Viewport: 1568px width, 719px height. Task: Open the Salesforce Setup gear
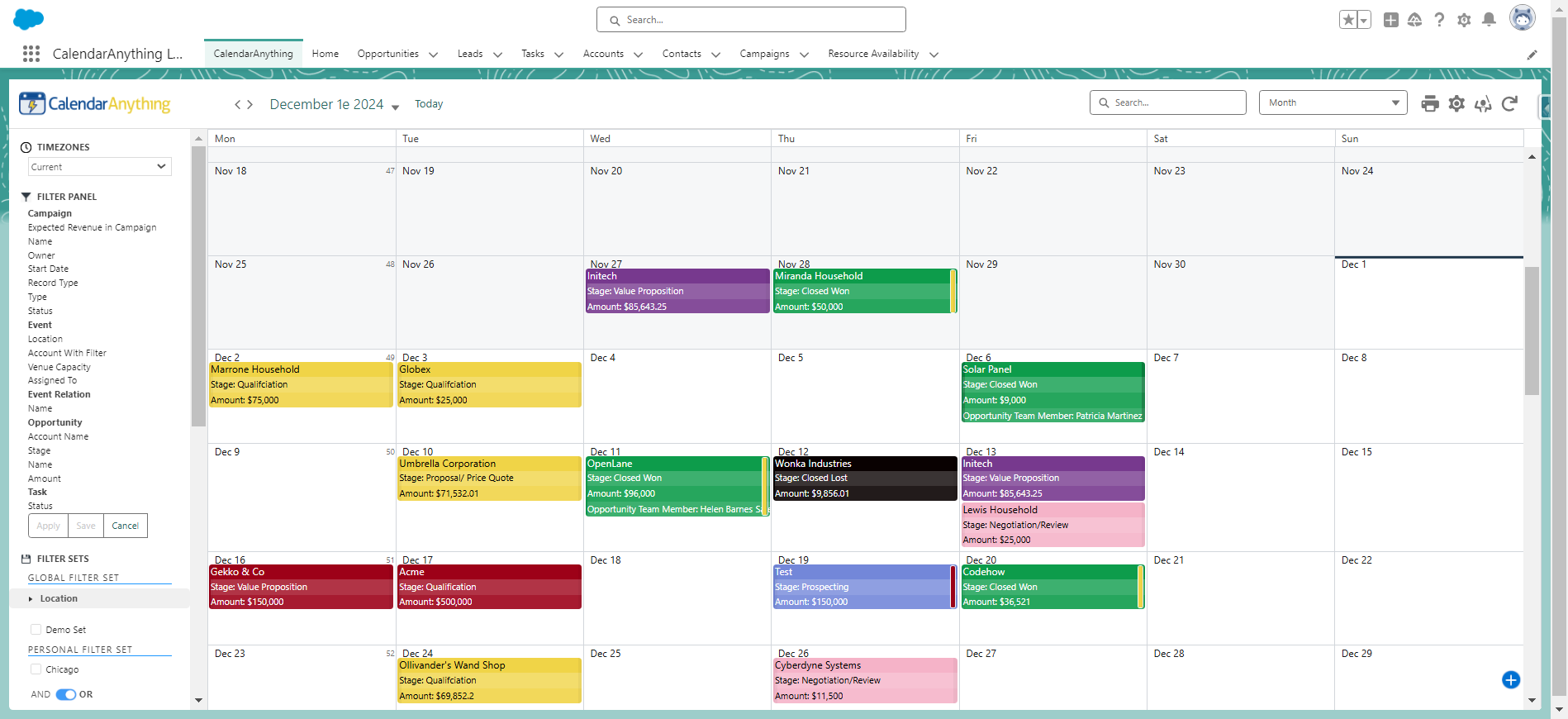1464,20
